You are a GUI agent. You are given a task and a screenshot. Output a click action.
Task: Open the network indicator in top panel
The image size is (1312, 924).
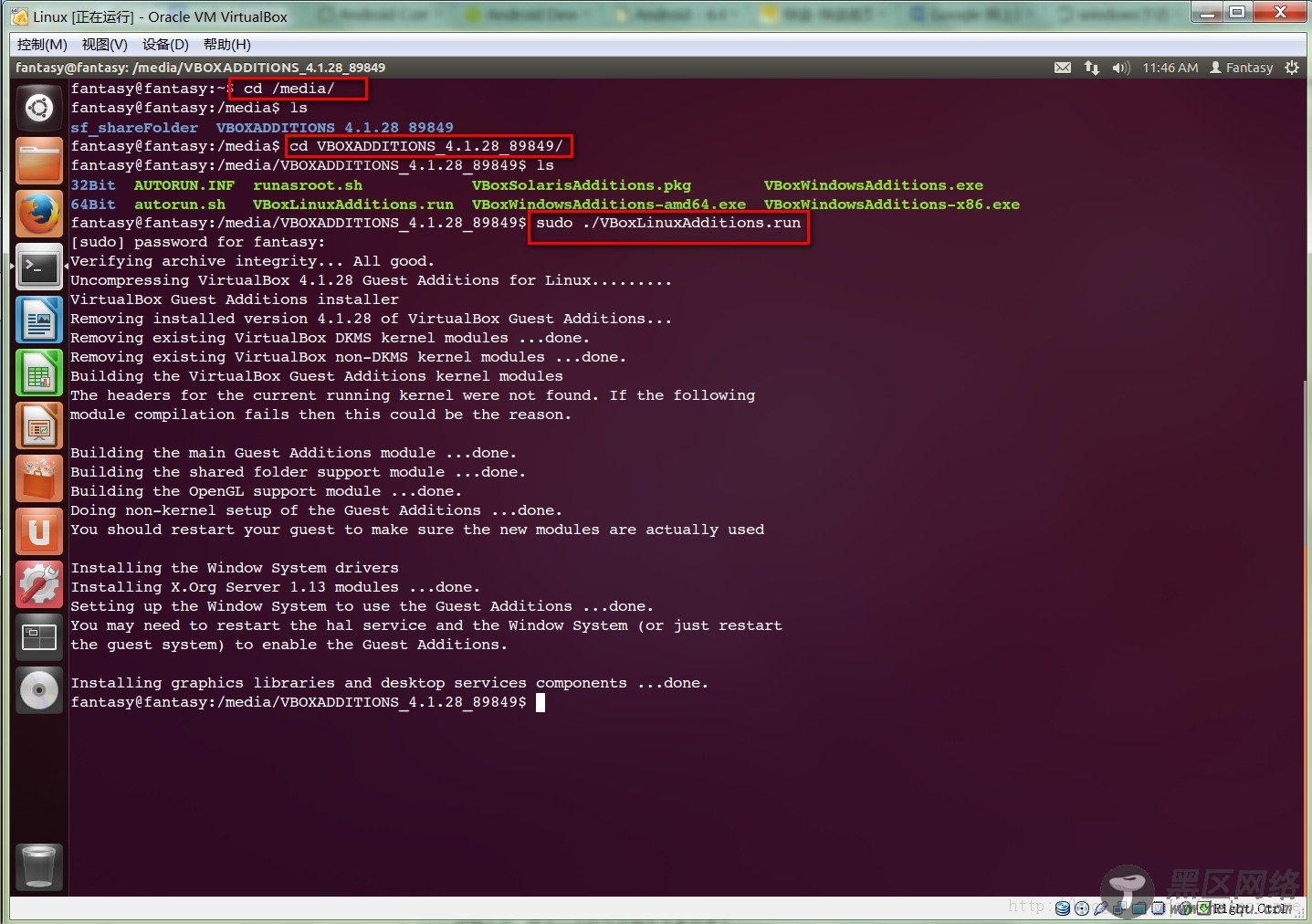tap(1091, 68)
